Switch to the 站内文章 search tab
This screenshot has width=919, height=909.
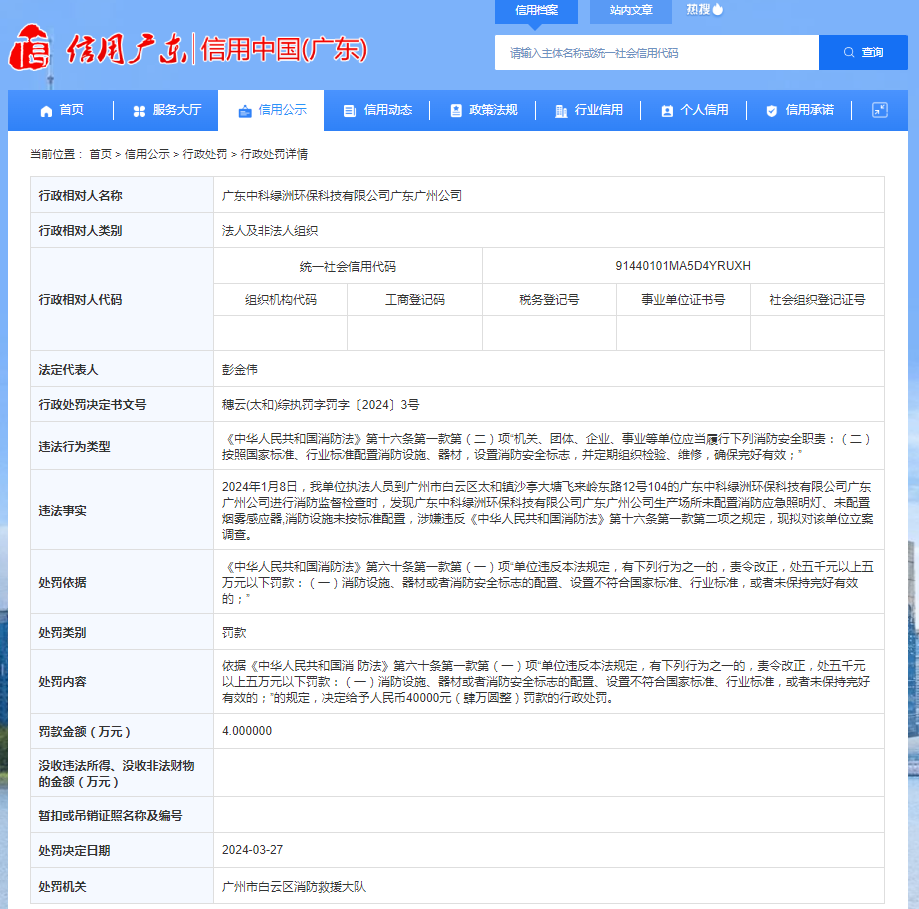[x=631, y=11]
